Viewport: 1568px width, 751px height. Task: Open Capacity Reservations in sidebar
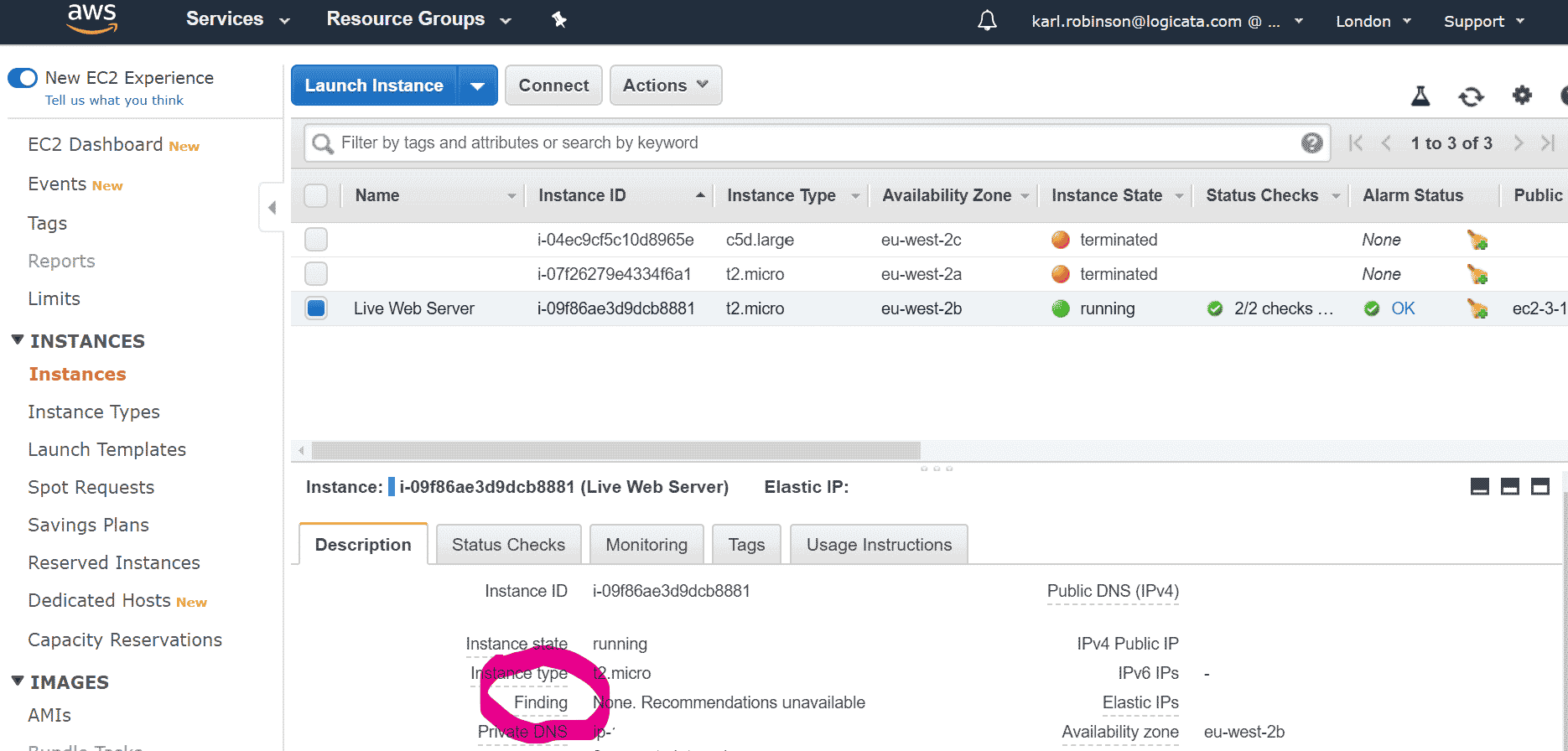(x=125, y=640)
